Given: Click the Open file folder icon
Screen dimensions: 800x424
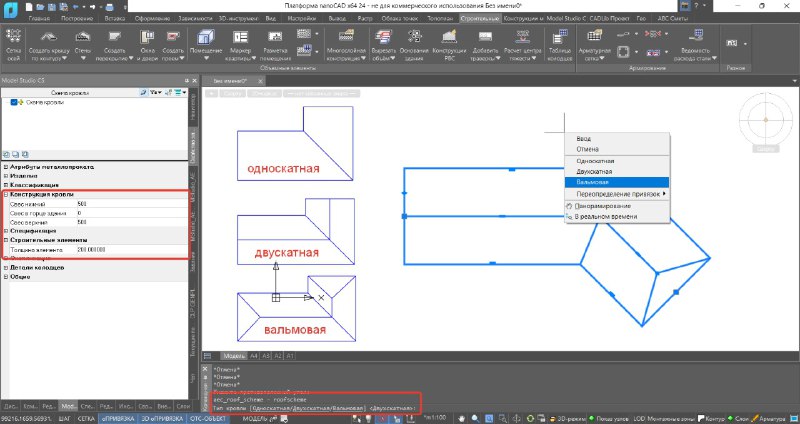Looking at the screenshot, I should [40, 7].
